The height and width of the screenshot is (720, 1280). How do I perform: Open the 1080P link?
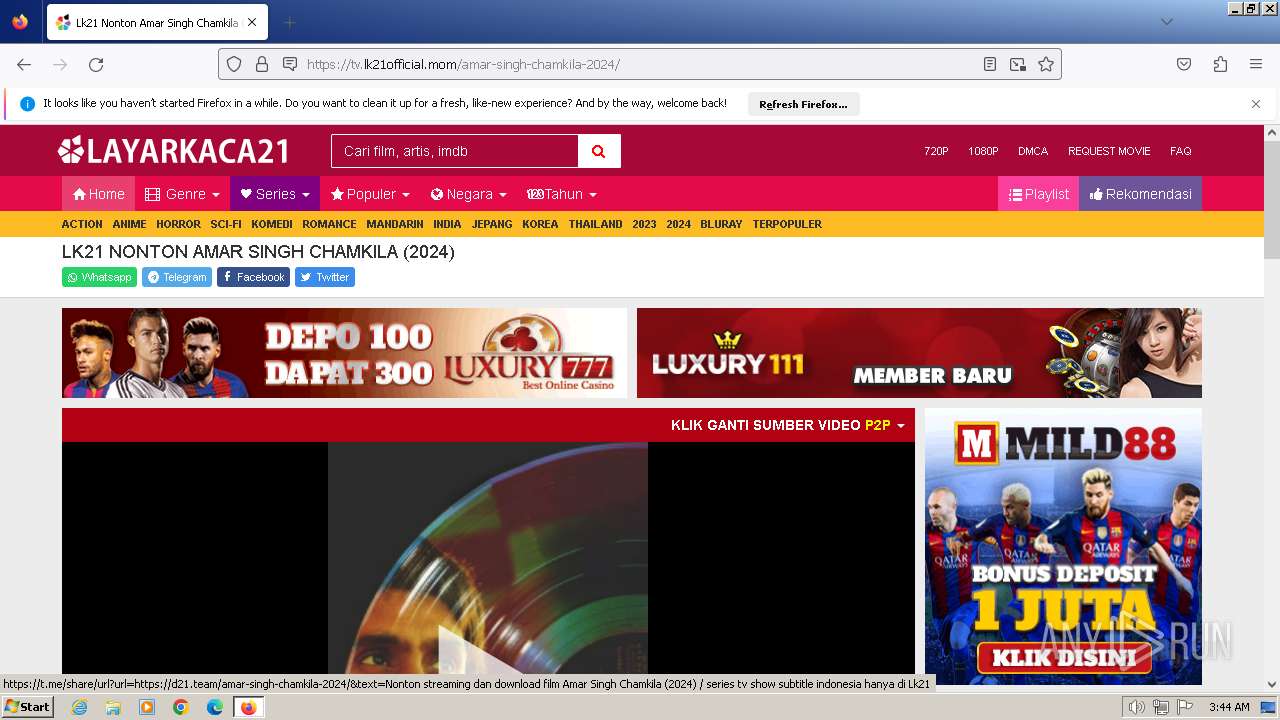(983, 151)
